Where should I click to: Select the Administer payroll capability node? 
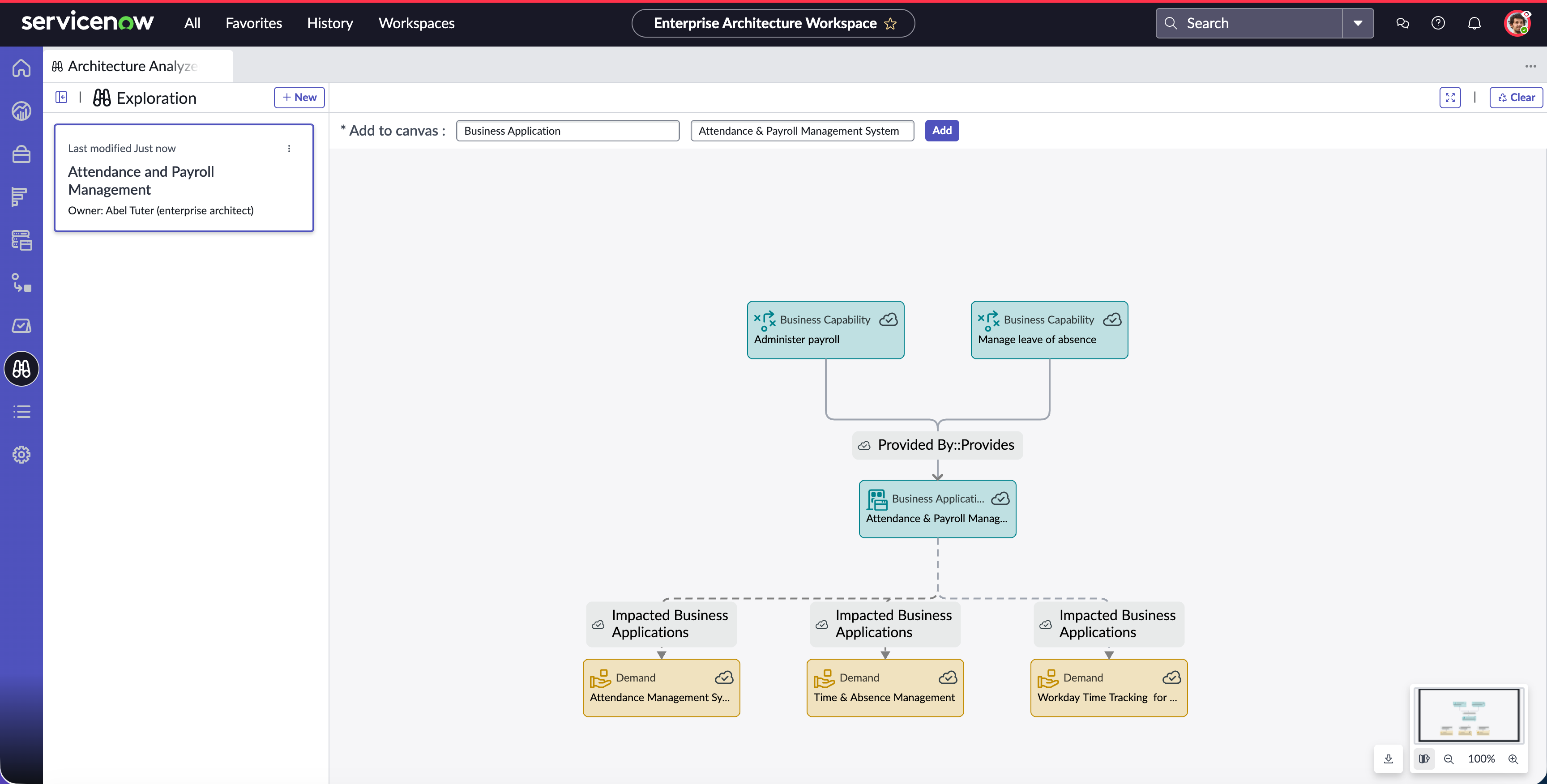point(825,330)
